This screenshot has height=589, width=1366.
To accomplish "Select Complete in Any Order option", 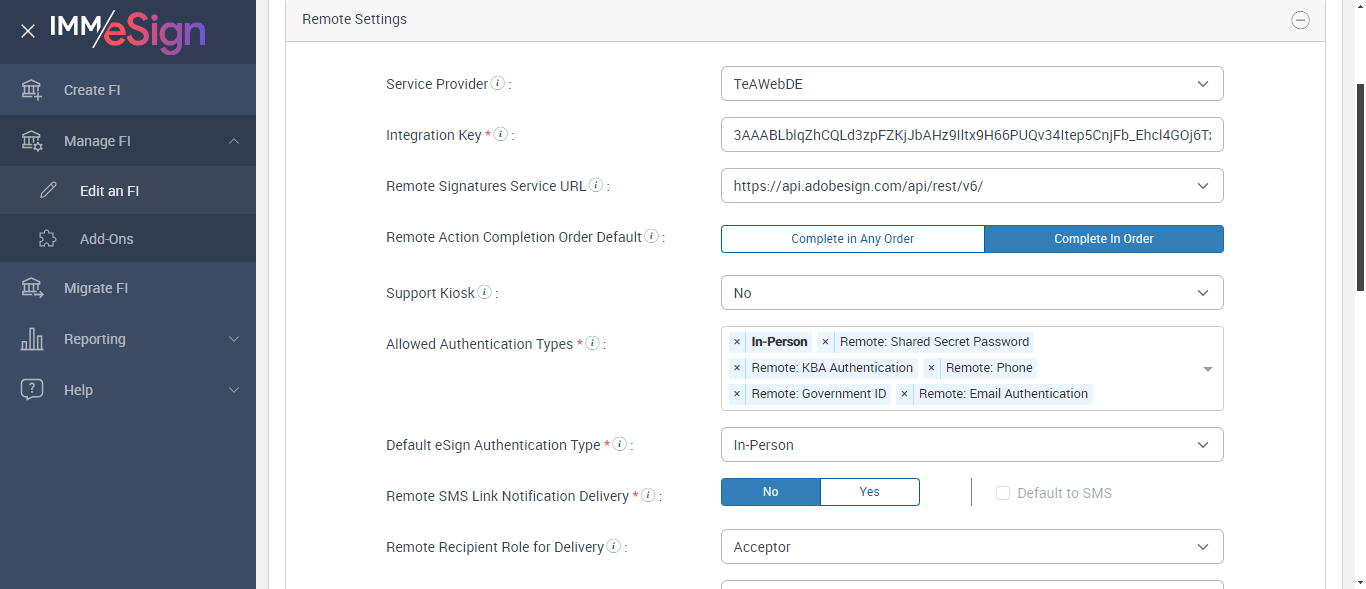I will [852, 239].
